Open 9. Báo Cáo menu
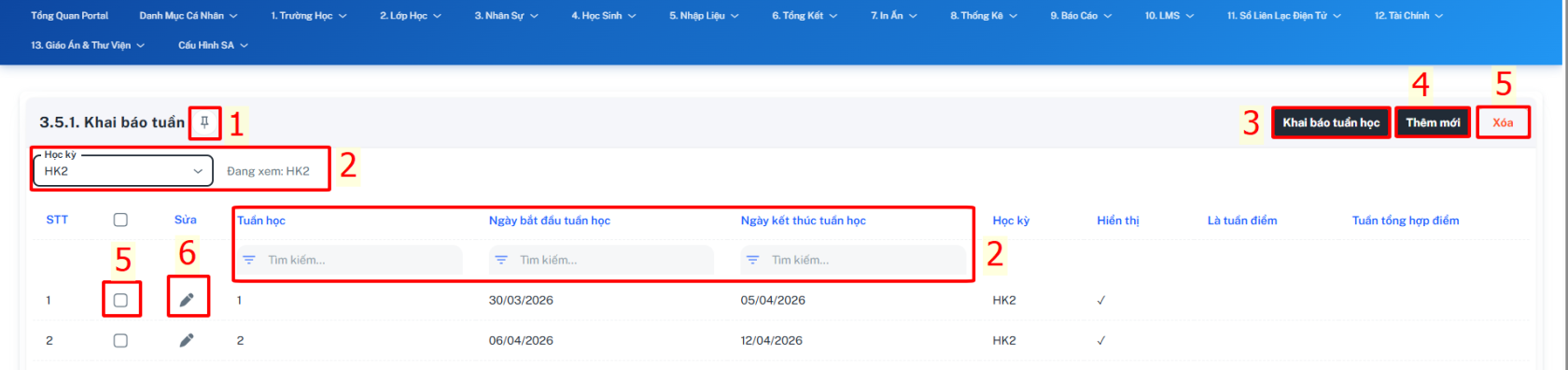The height and width of the screenshot is (370, 1568). pos(1081,16)
